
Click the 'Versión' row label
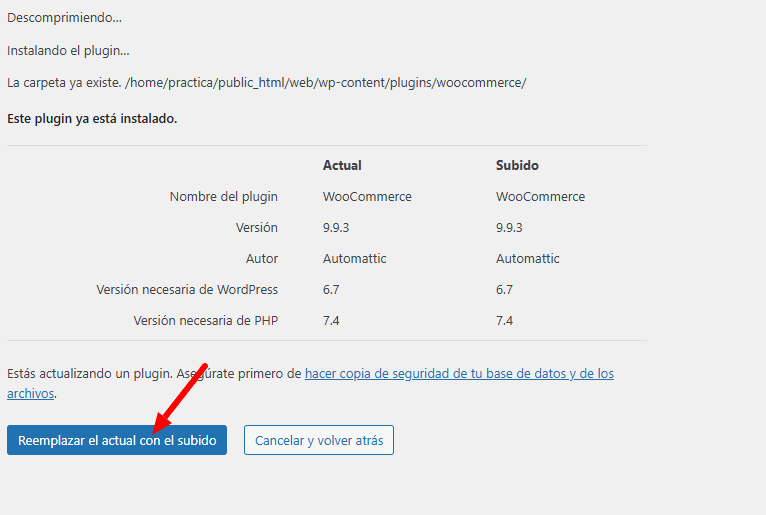pos(256,228)
